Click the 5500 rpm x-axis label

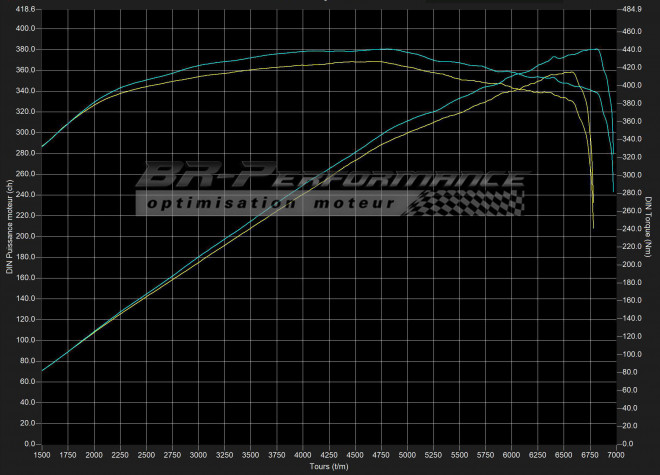(460, 454)
